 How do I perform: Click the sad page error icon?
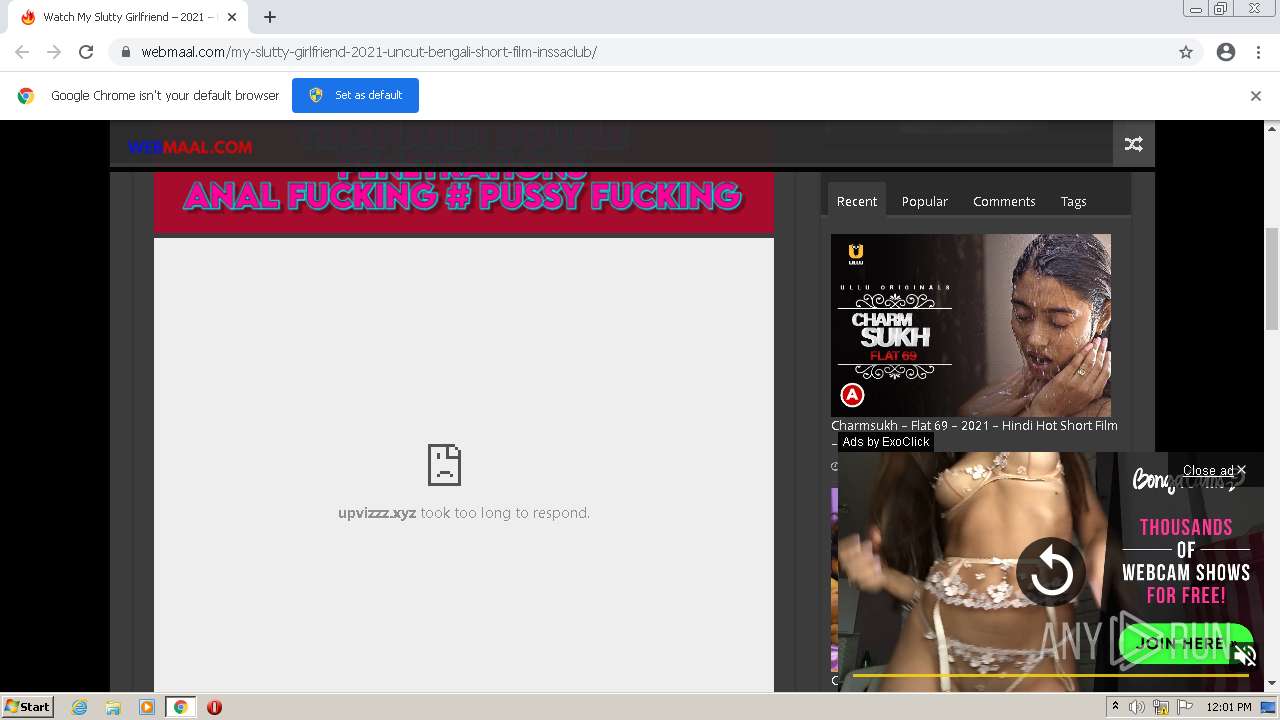444,465
